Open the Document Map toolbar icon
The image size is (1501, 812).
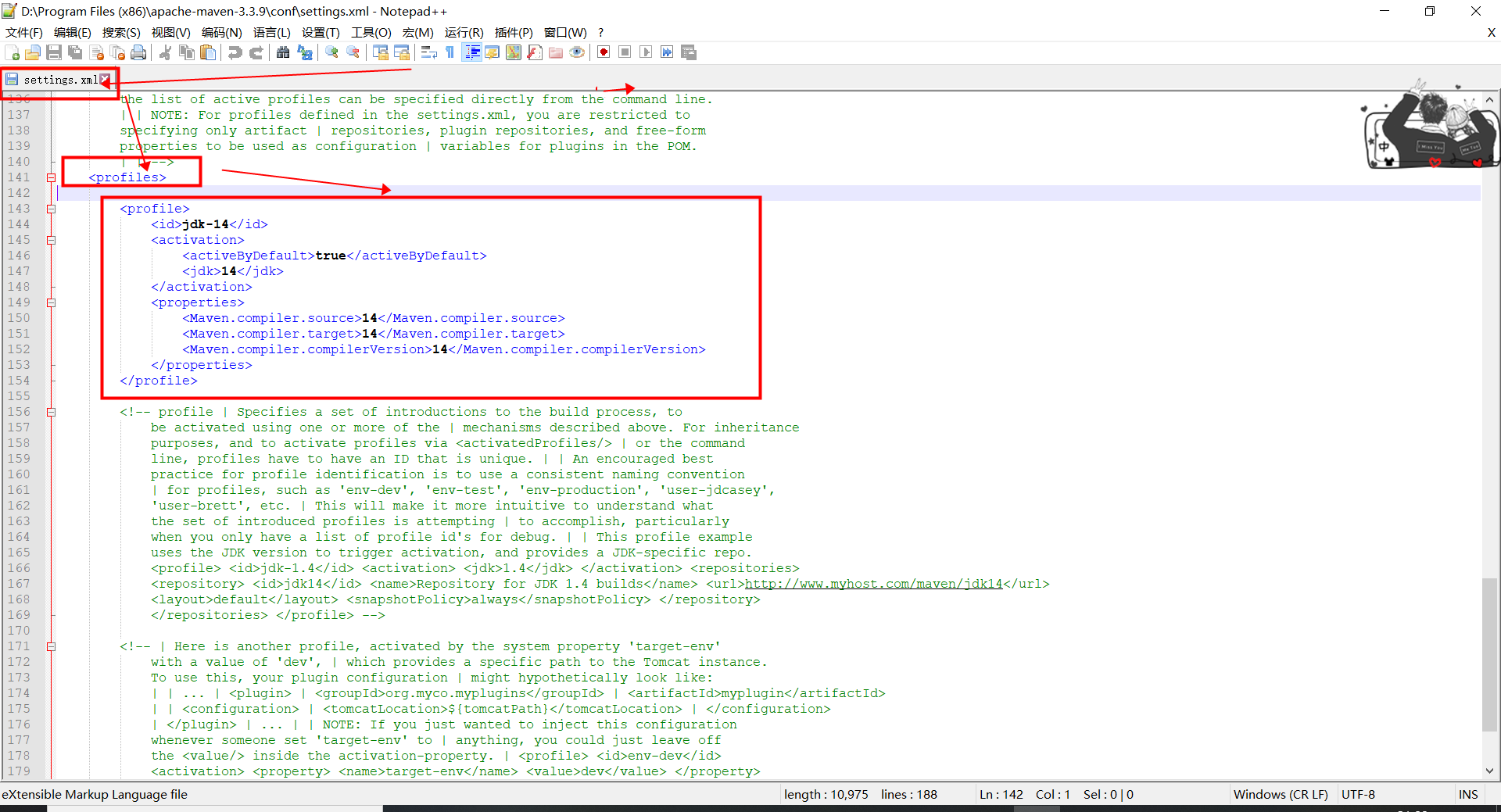click(514, 52)
